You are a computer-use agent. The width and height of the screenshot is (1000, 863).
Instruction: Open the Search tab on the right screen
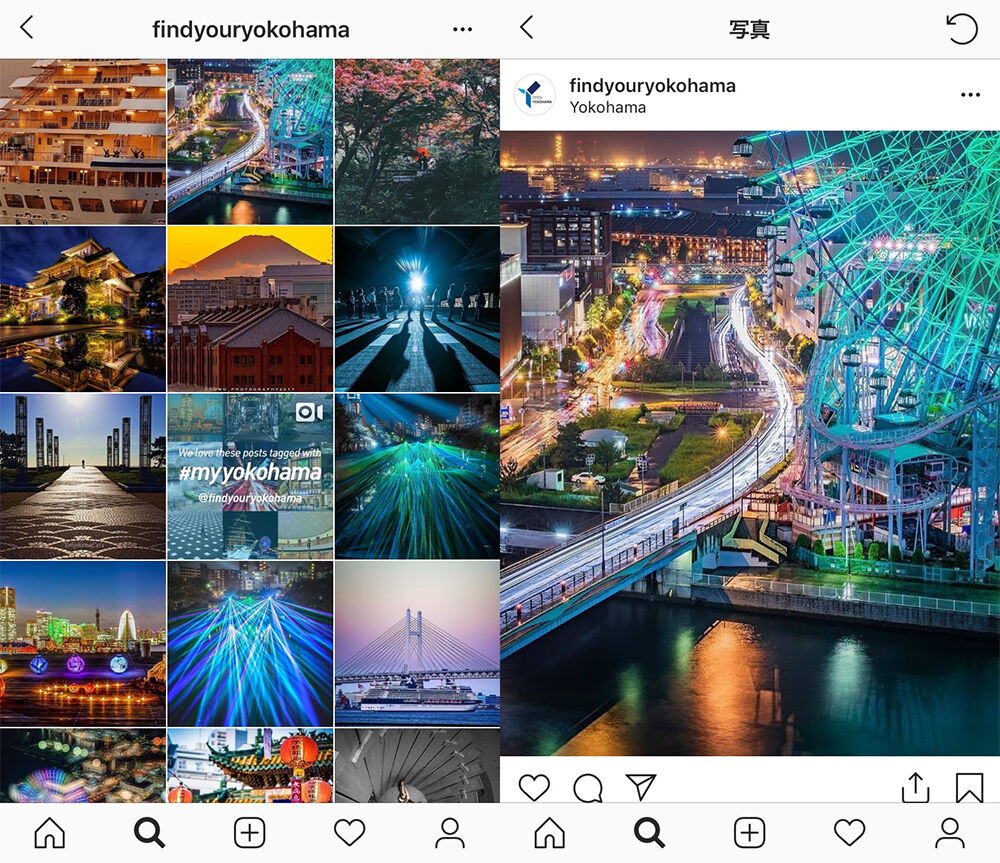tap(649, 833)
